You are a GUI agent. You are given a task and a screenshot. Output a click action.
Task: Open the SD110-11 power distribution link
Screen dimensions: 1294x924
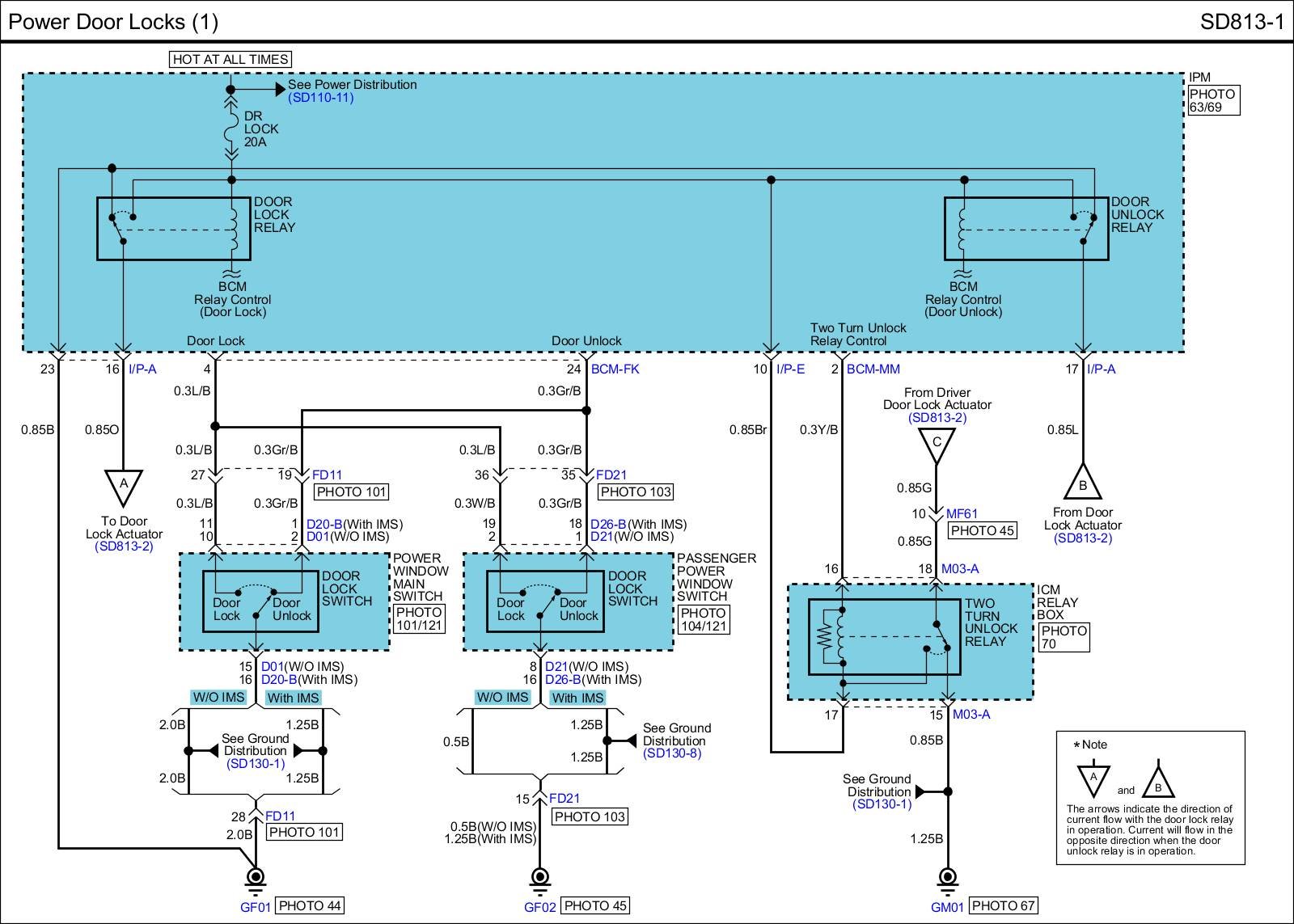[x=321, y=98]
